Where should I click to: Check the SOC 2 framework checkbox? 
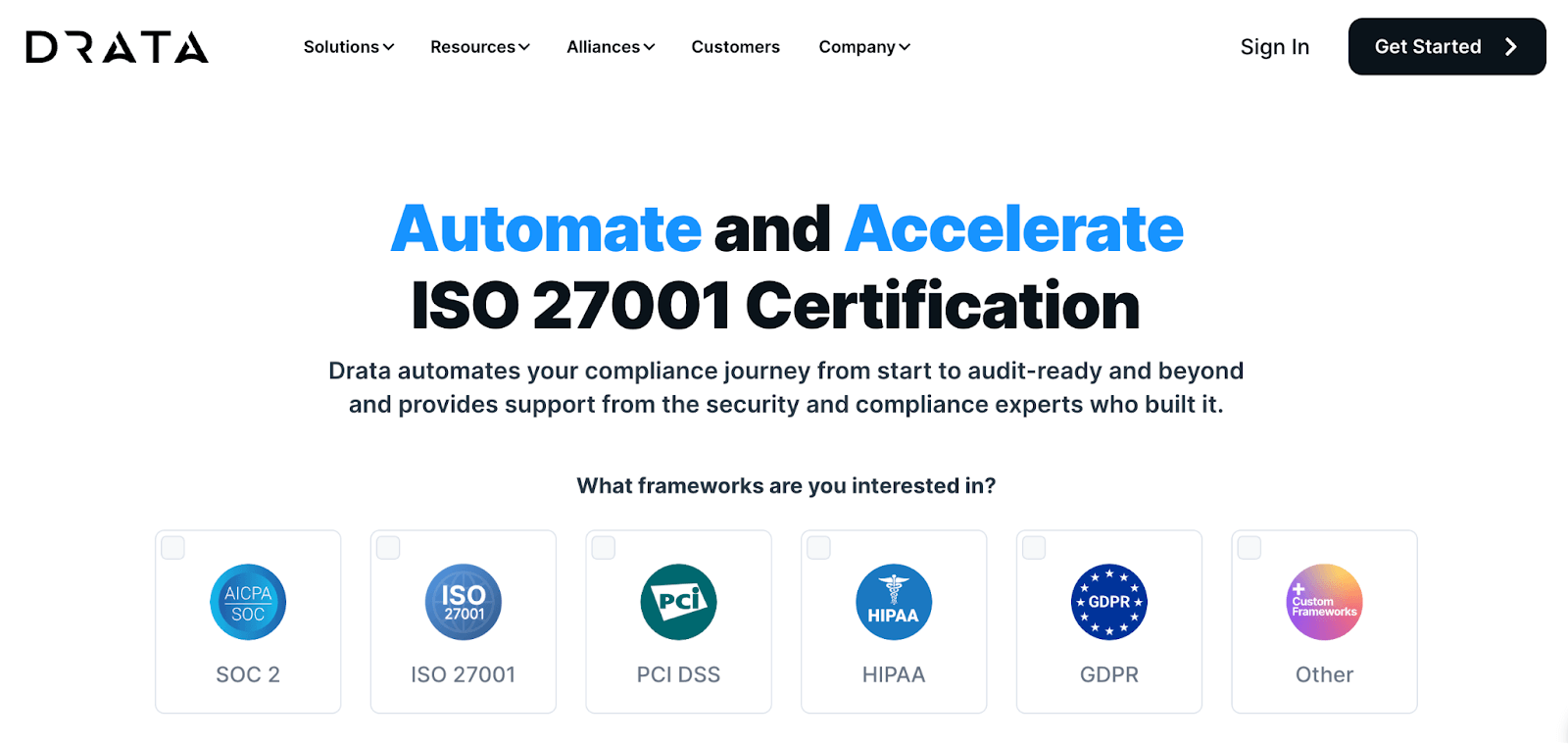pyautogui.click(x=173, y=548)
